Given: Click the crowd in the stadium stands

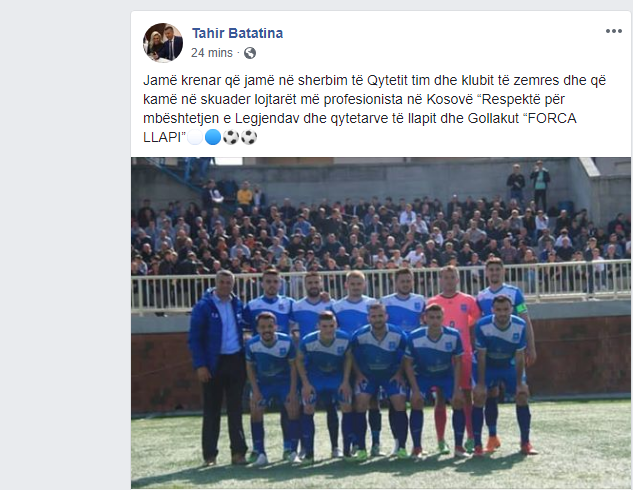Looking at the screenshot, I should (379, 232).
